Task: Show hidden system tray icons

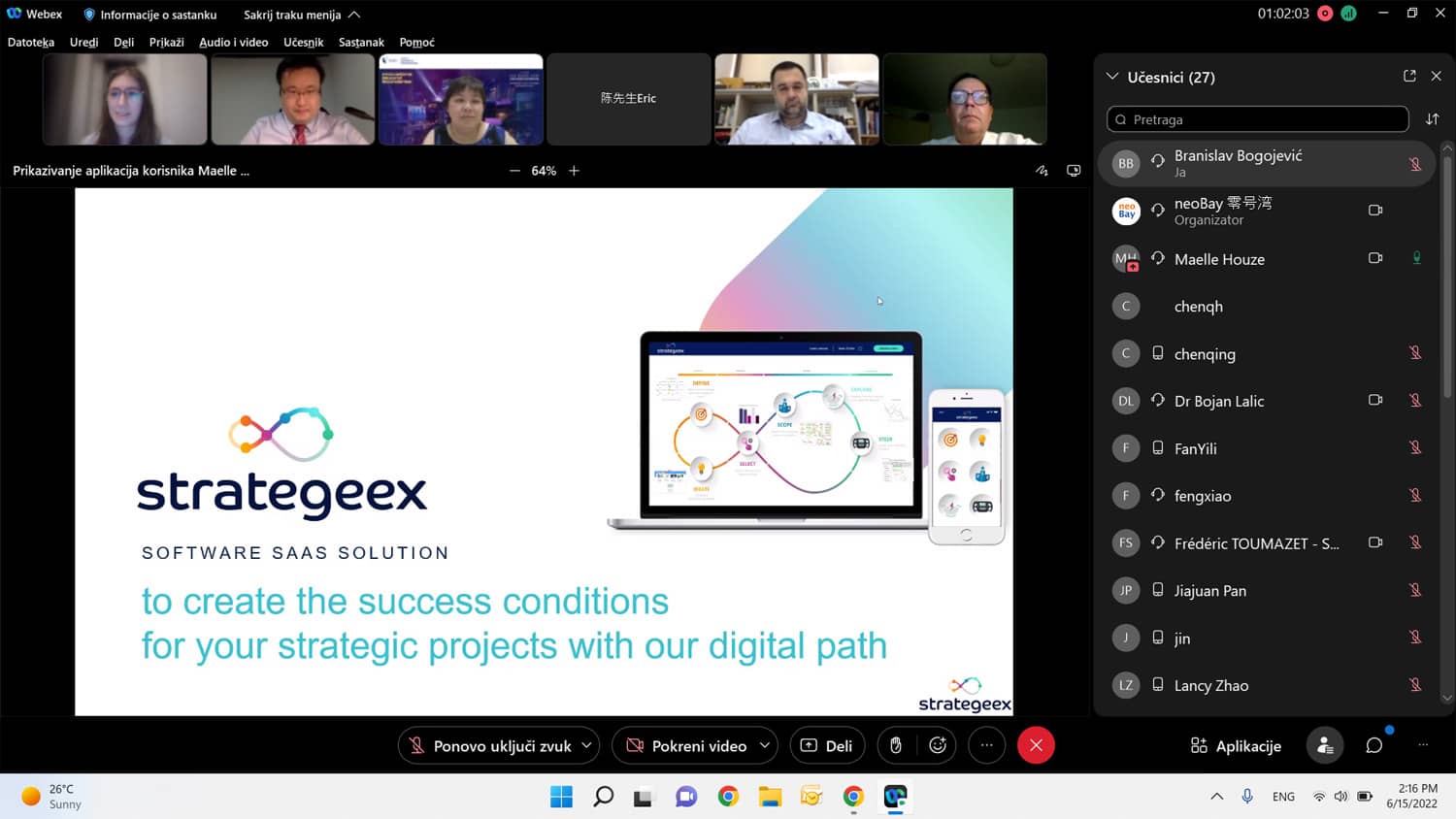Action: (x=1216, y=797)
